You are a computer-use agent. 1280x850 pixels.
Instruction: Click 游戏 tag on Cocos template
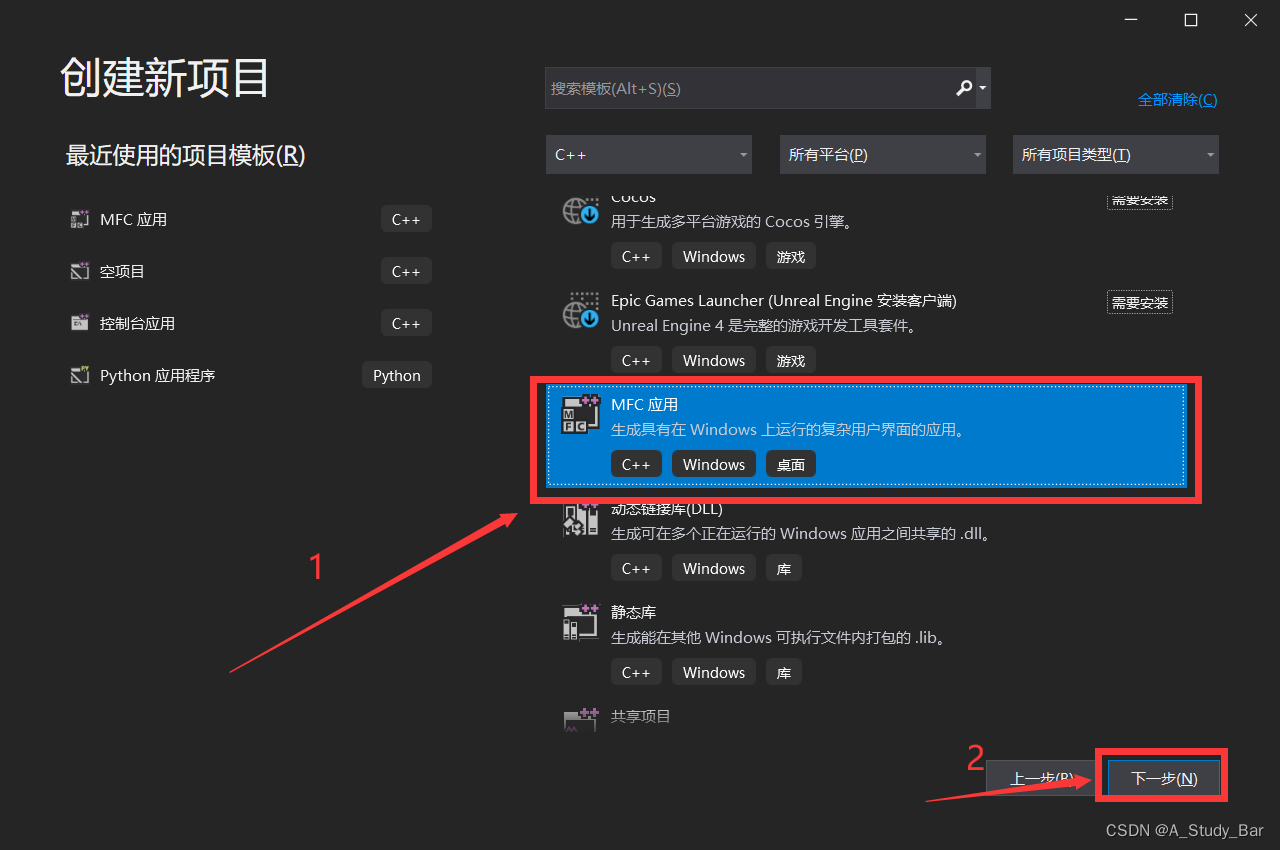791,256
